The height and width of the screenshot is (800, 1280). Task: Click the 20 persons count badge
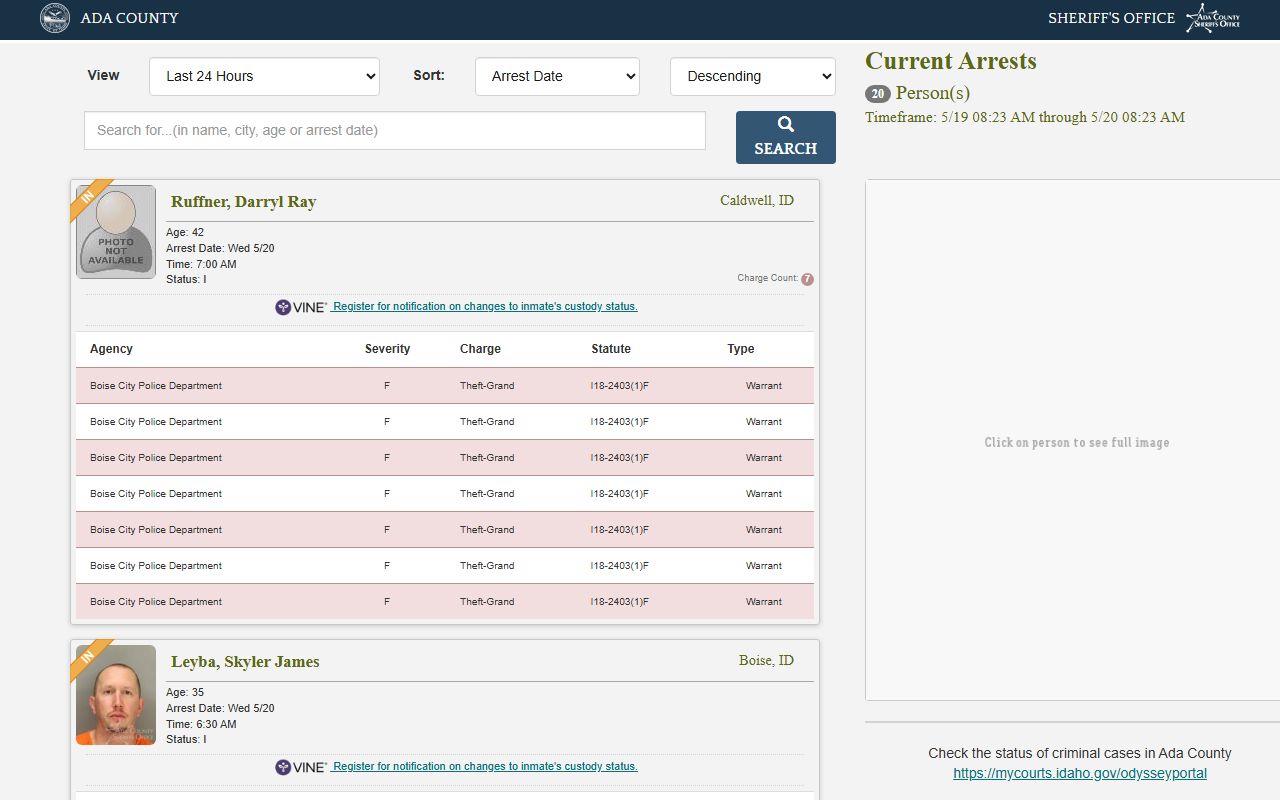point(878,94)
